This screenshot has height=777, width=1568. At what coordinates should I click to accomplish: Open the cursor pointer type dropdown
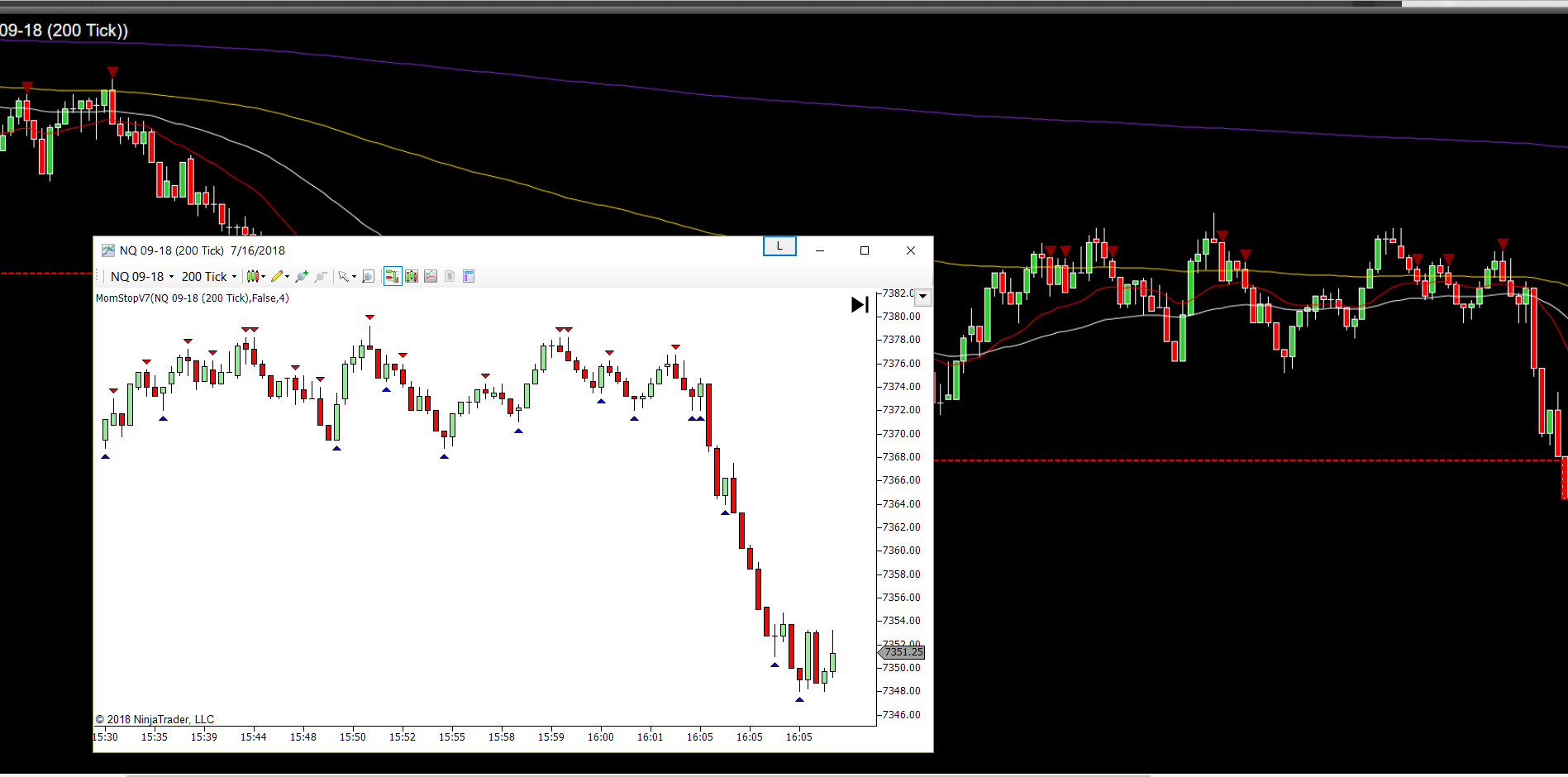347,276
